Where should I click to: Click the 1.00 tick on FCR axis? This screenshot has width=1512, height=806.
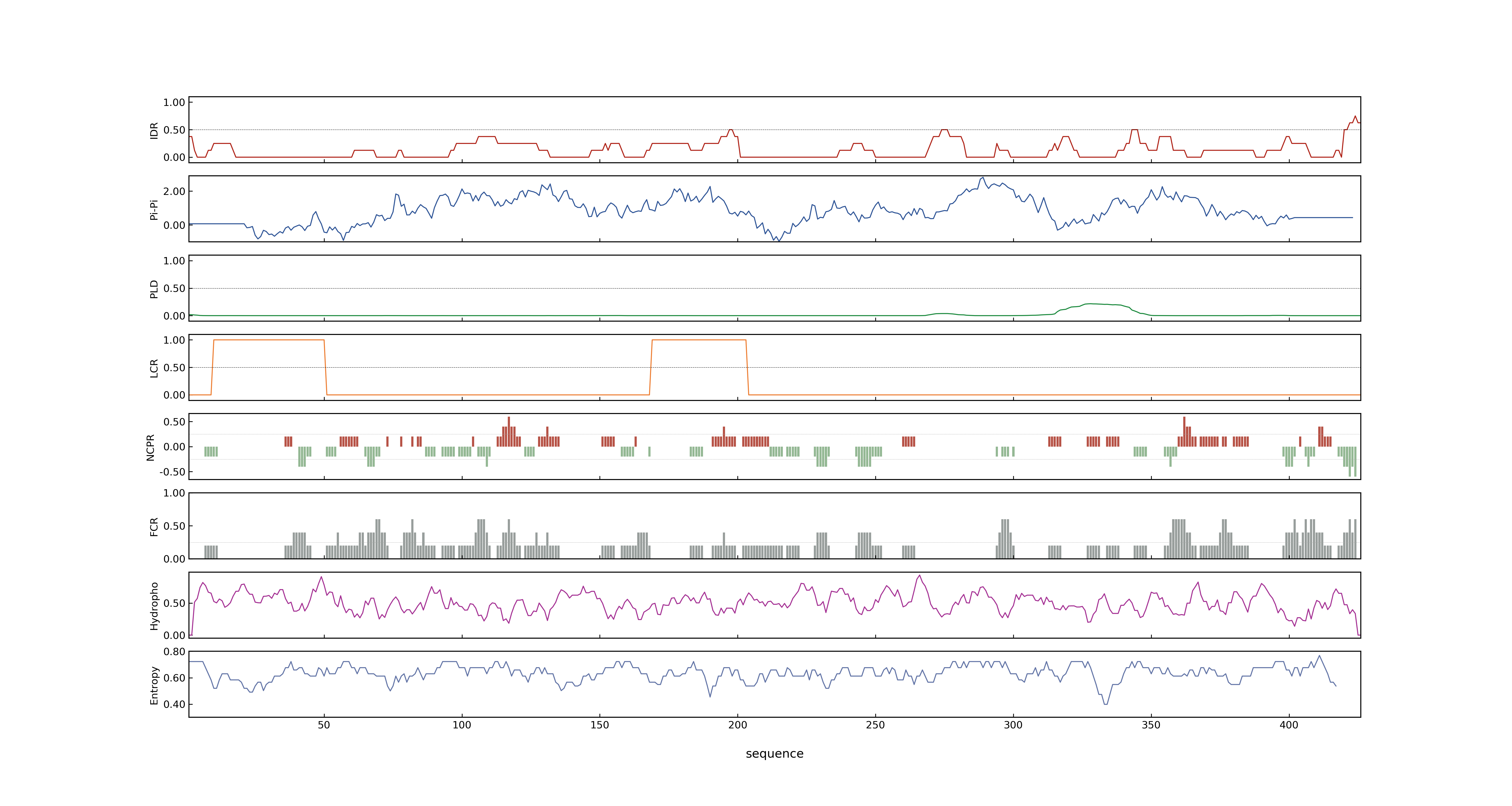coord(174,493)
